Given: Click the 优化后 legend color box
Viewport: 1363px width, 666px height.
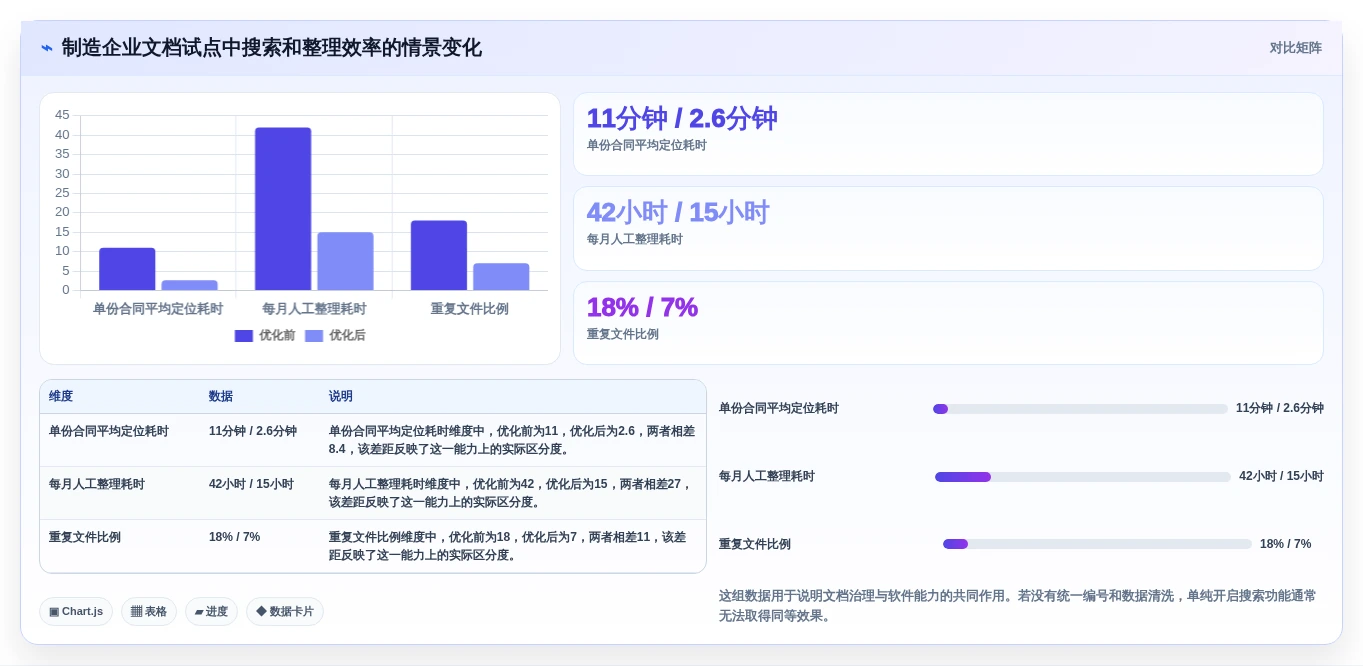Looking at the screenshot, I should tap(314, 336).
